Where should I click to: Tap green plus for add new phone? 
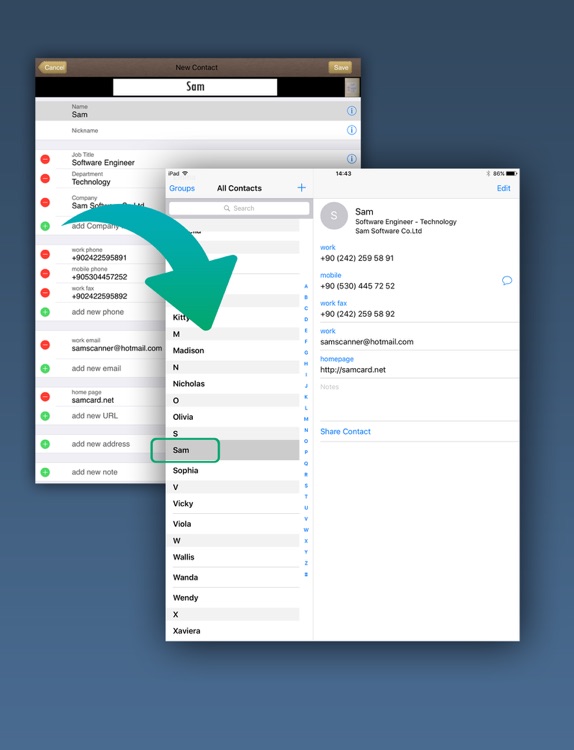click(x=45, y=312)
